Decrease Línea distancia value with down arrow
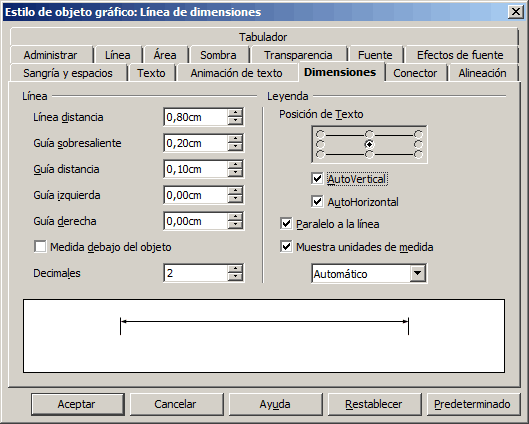This screenshot has width=529, height=424. pyautogui.click(x=235, y=120)
